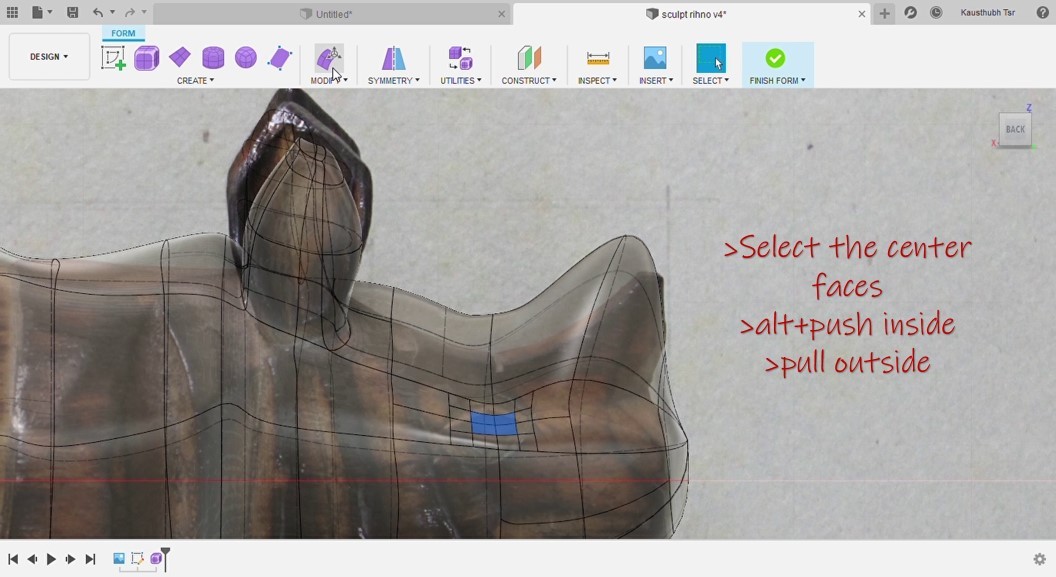Viewport: 1056px width, 577px height.
Task: Undo the last action
Action: tap(98, 12)
